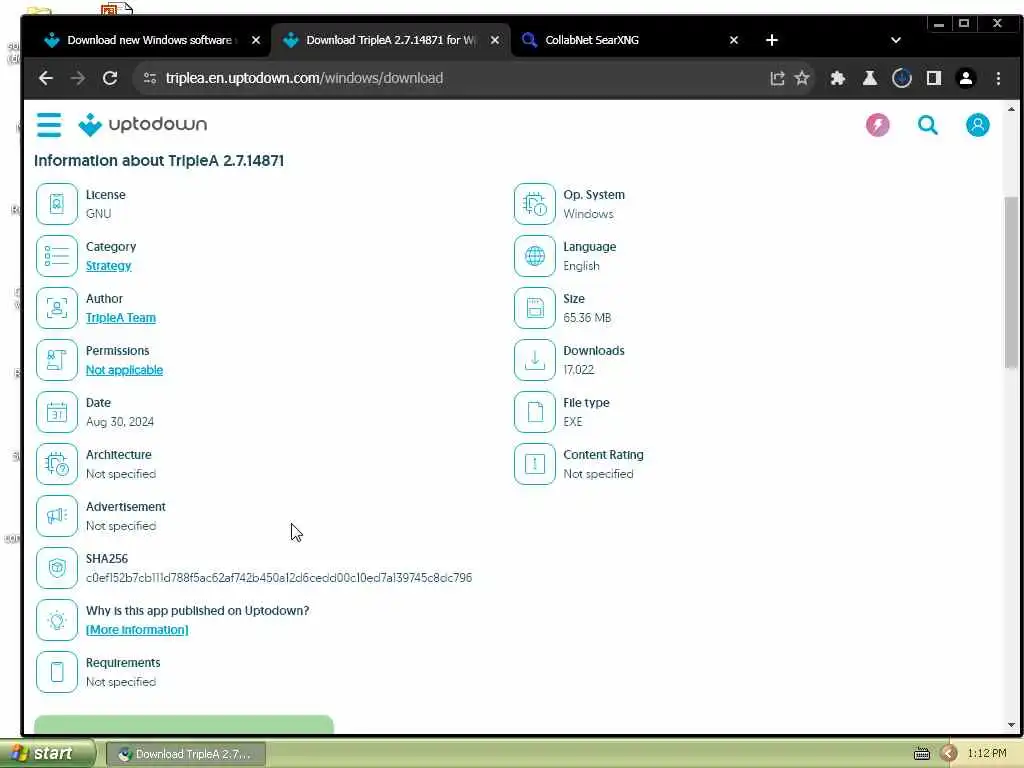Click the Permissions icon
Viewport: 1024px width, 768px height.
tap(57, 360)
